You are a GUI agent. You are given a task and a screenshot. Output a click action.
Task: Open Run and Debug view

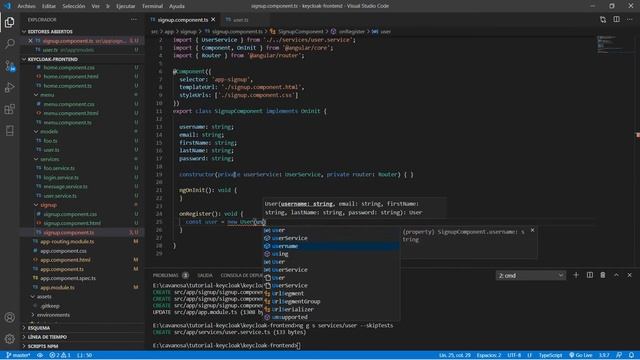(10, 87)
